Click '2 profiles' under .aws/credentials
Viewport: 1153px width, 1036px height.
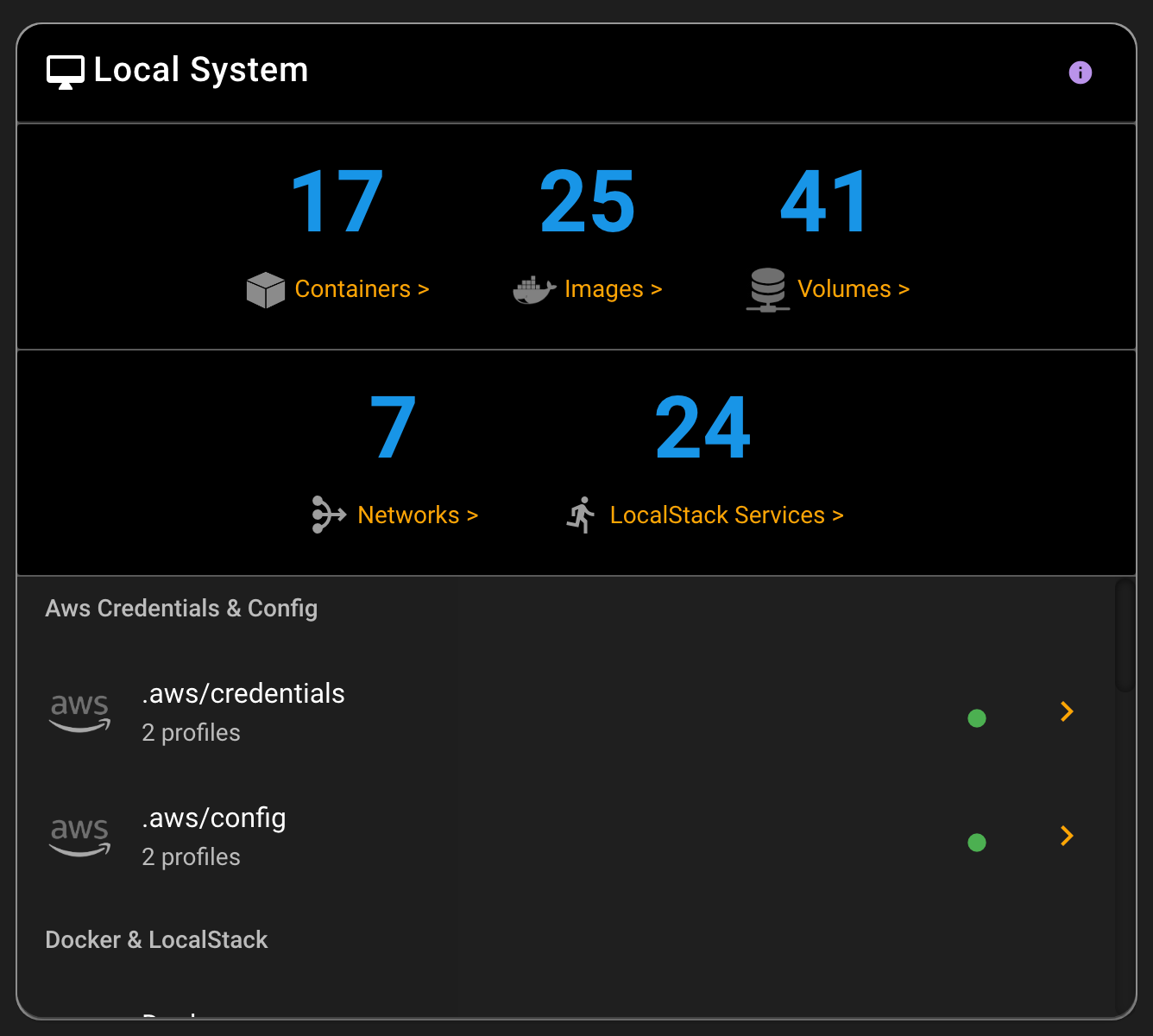[x=192, y=733]
